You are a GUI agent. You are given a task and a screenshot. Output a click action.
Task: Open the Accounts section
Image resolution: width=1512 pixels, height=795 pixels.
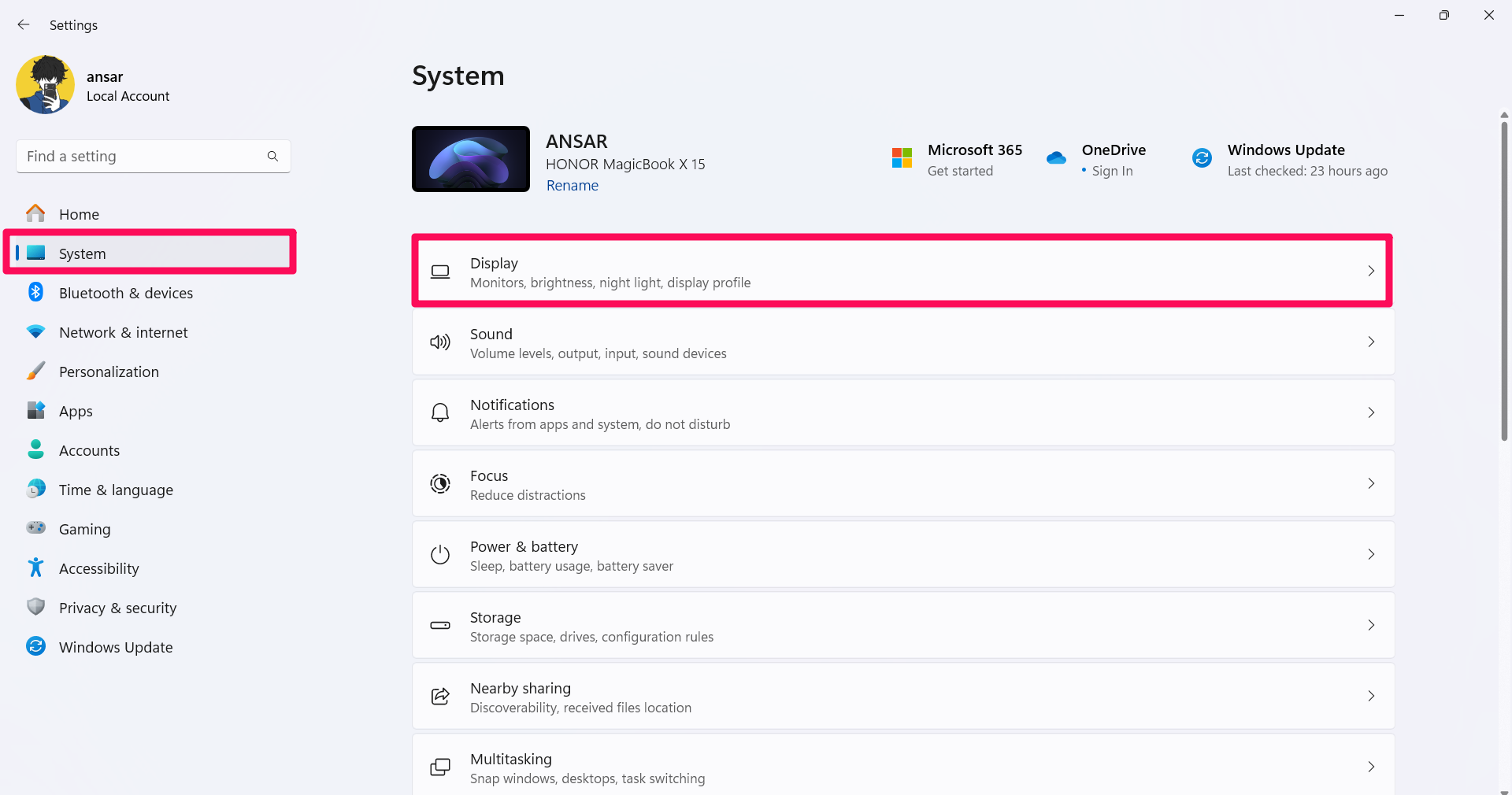[x=154, y=450]
